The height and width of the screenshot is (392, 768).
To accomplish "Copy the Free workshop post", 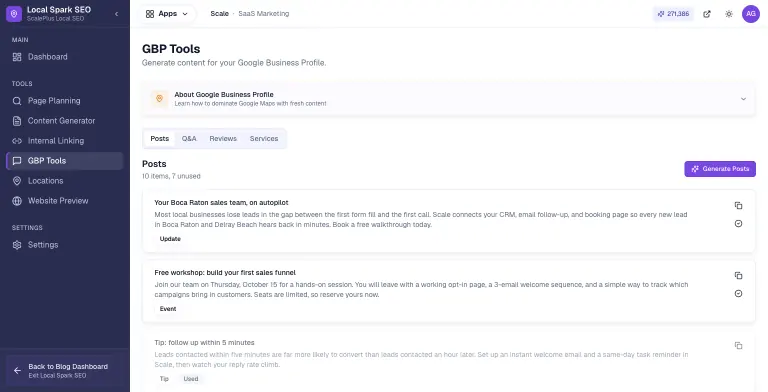I will click(738, 275).
